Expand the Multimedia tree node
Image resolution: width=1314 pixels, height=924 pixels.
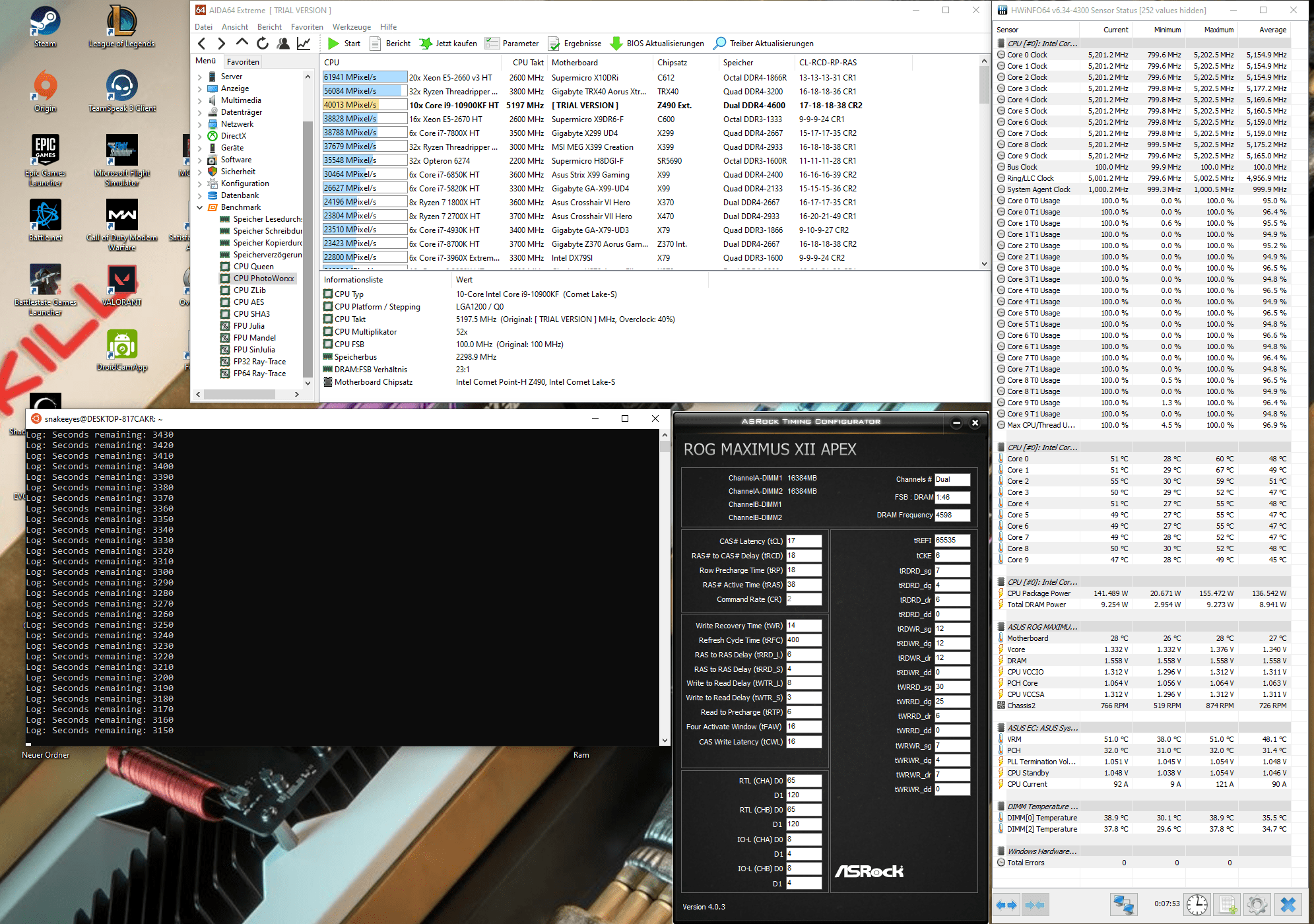tap(200, 100)
